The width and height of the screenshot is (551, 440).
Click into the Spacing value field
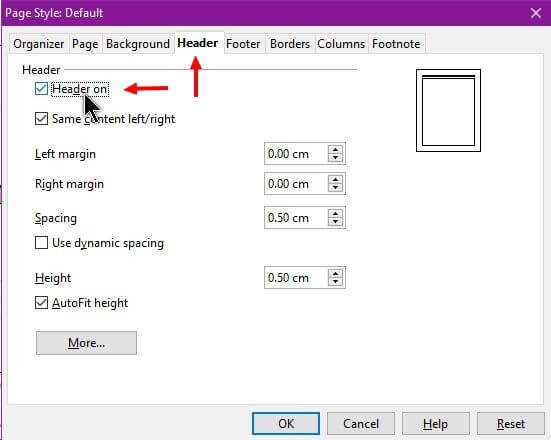(x=296, y=218)
